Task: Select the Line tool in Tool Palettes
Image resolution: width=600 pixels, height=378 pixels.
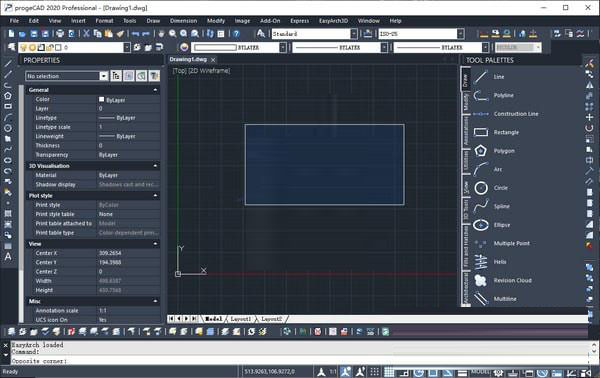Action: pyautogui.click(x=499, y=77)
